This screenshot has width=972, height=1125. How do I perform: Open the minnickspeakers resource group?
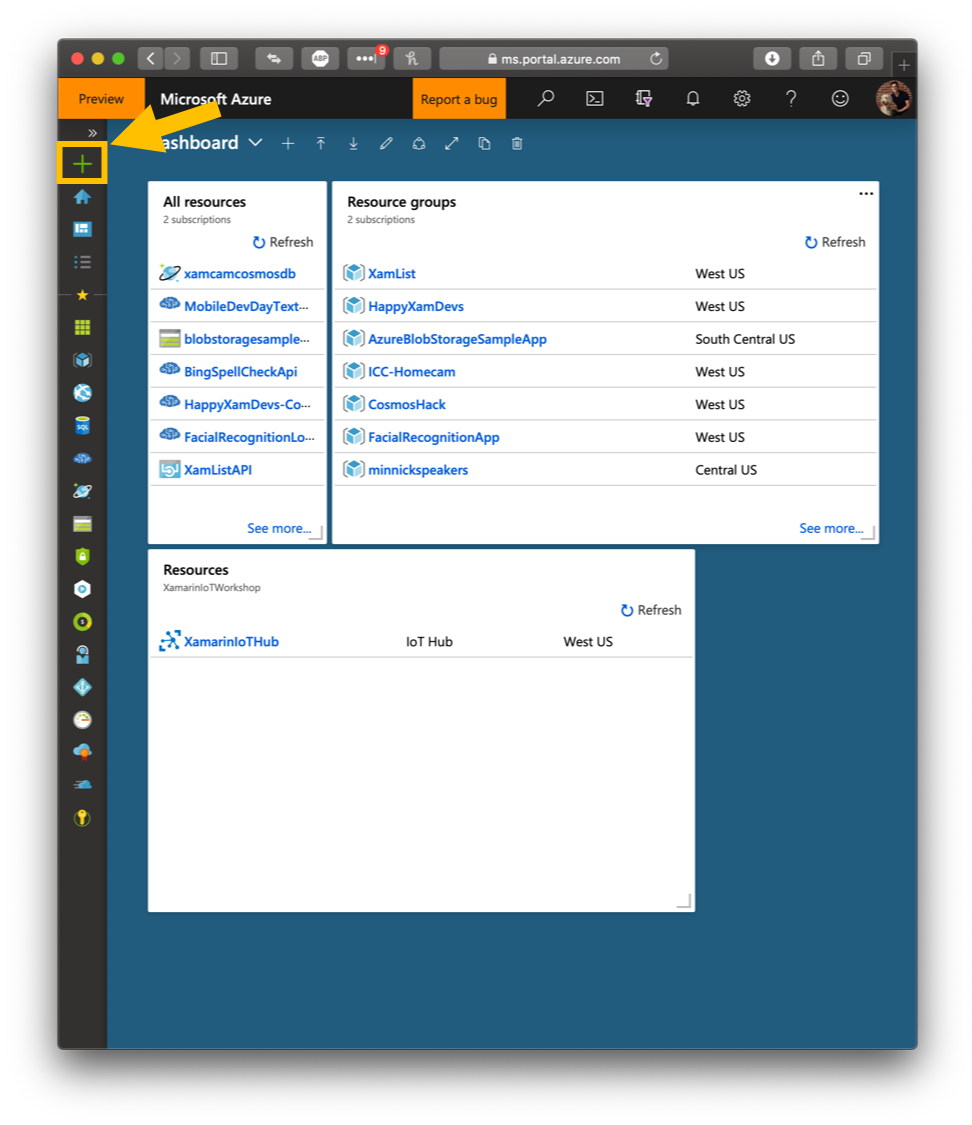pos(418,470)
